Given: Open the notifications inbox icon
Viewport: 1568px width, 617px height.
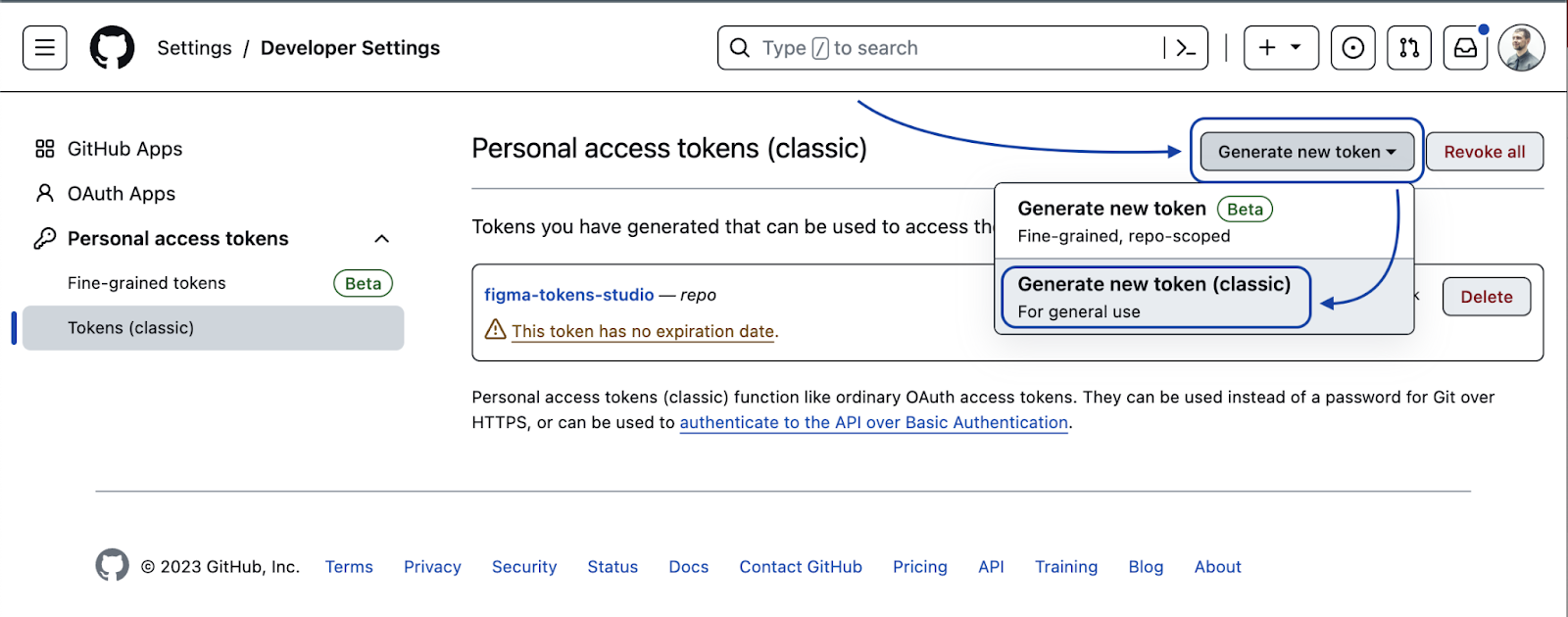Looking at the screenshot, I should point(1465,48).
